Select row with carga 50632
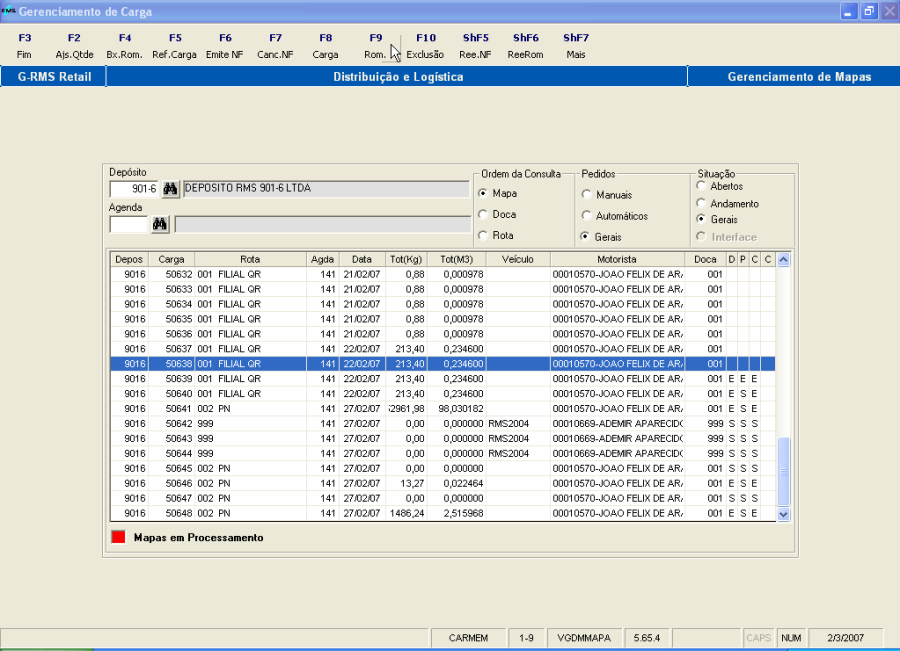Screen dimensions: 900x651 point(443,274)
